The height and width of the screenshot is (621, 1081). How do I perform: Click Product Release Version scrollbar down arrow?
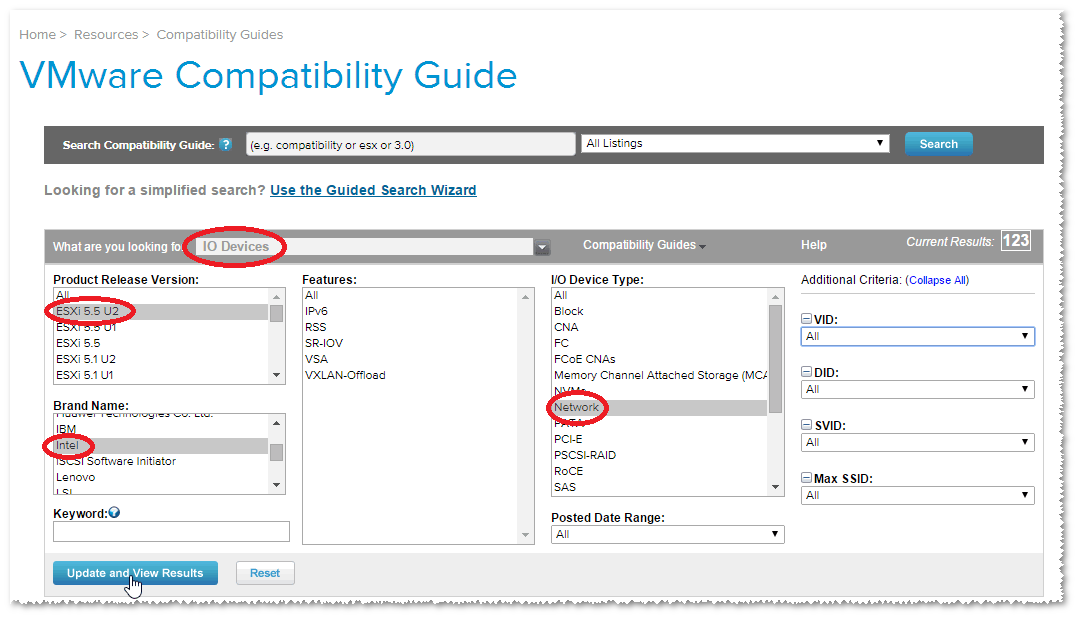(276, 376)
